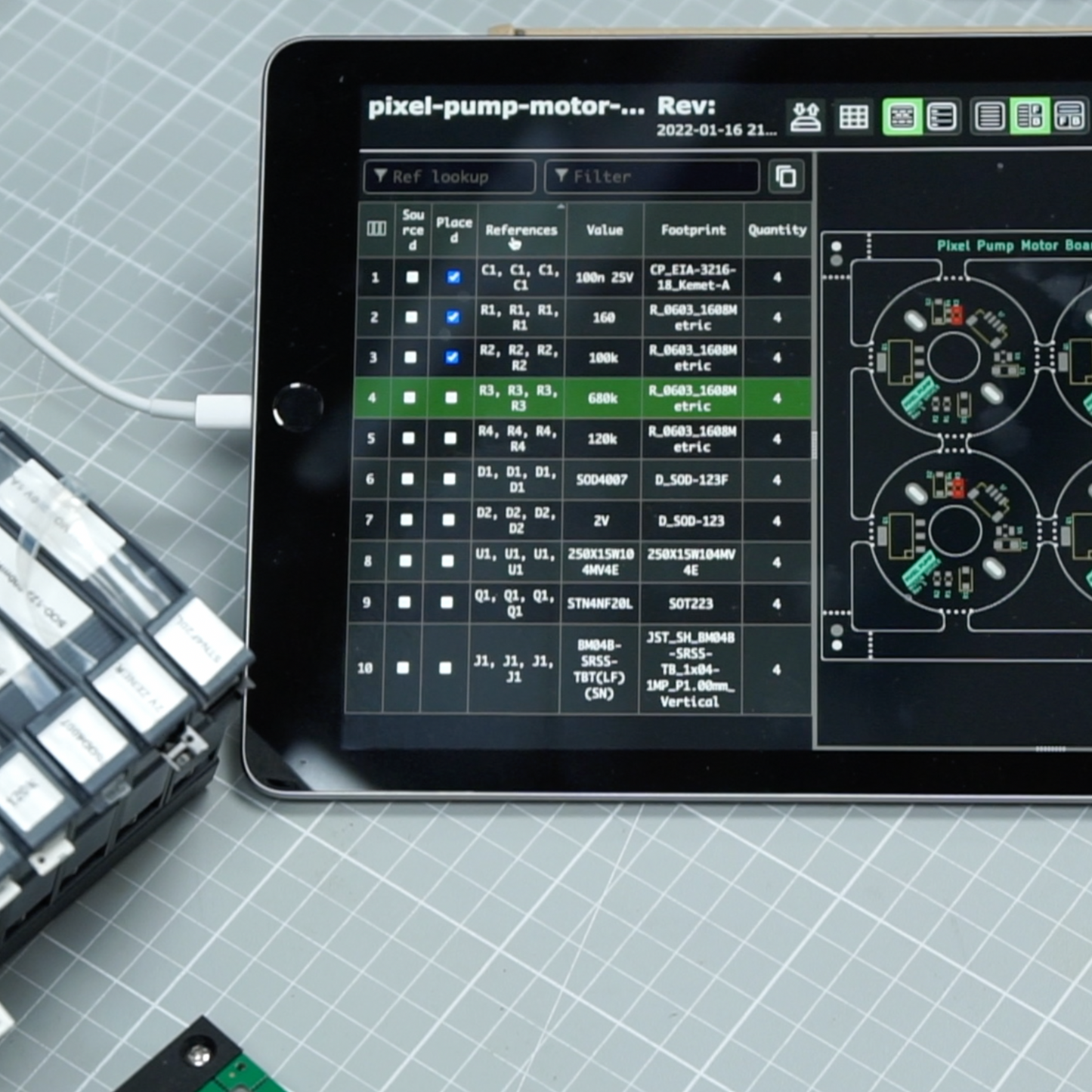Open the save/import settings icon
This screenshot has height=1092, width=1092.
[806, 117]
